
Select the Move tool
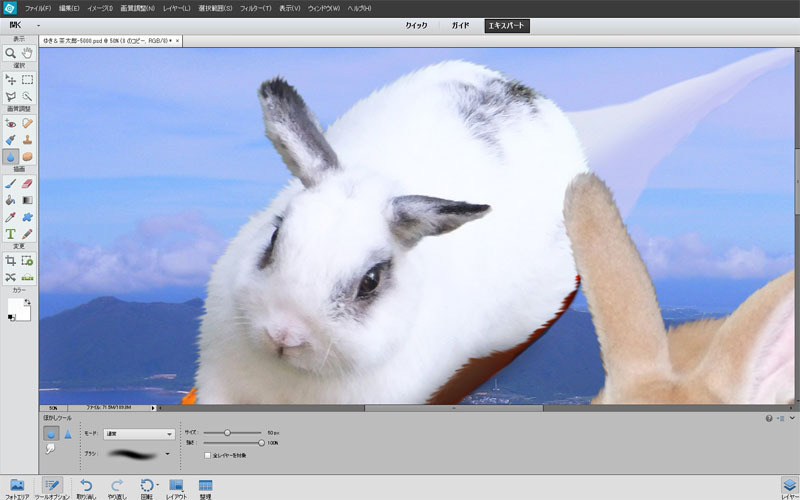tap(10, 80)
